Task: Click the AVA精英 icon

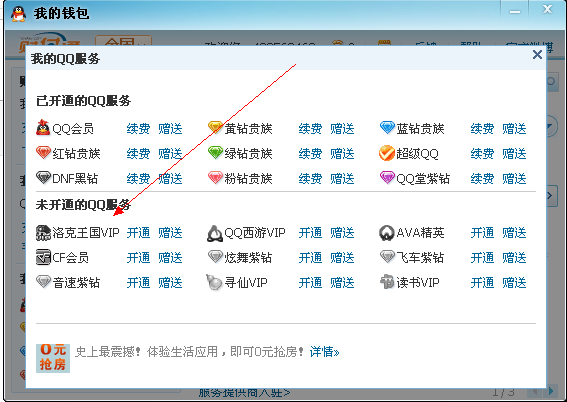Action: [x=387, y=233]
